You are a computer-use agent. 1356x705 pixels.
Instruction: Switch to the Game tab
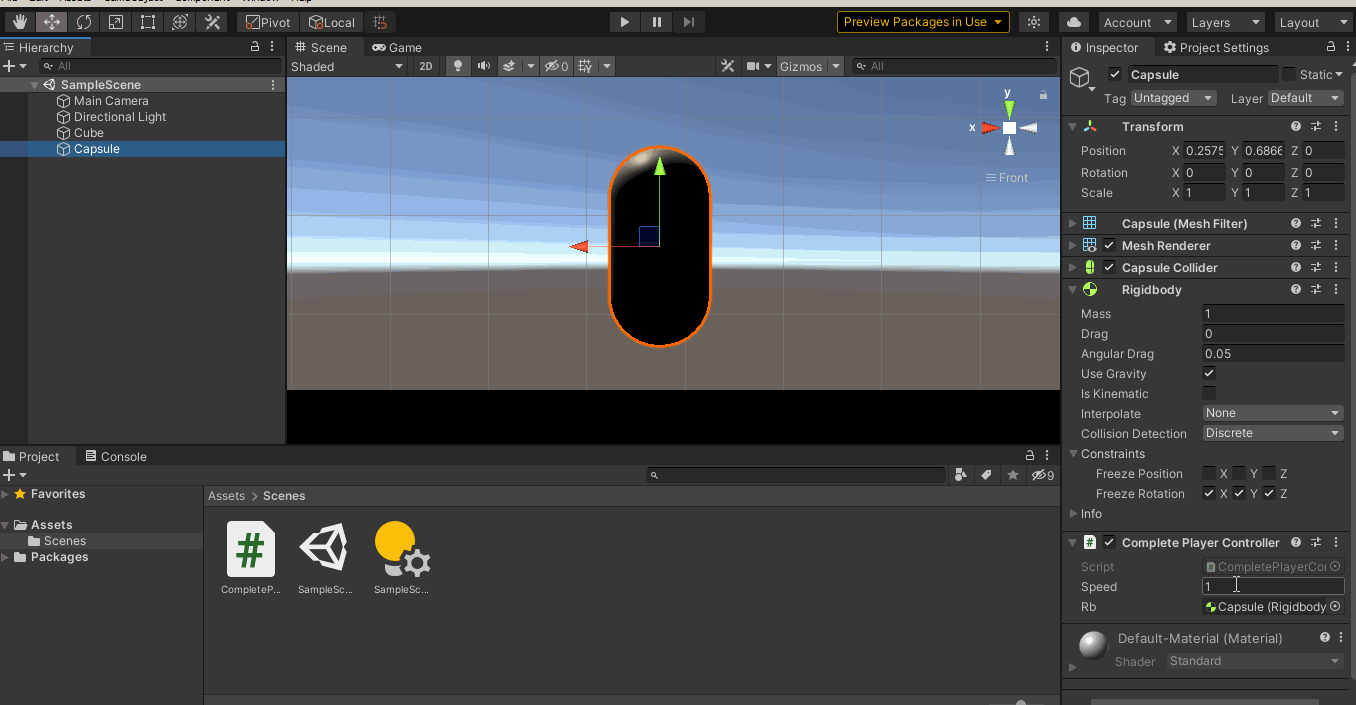(397, 47)
